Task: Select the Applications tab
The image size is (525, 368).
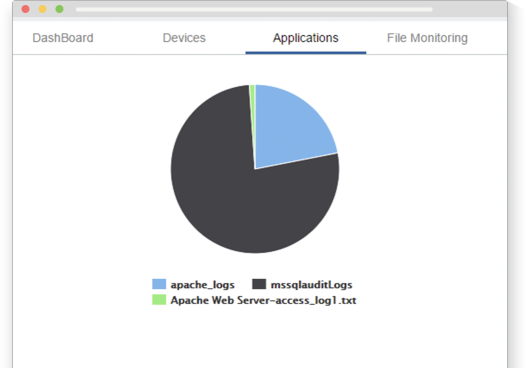Action: 306,38
